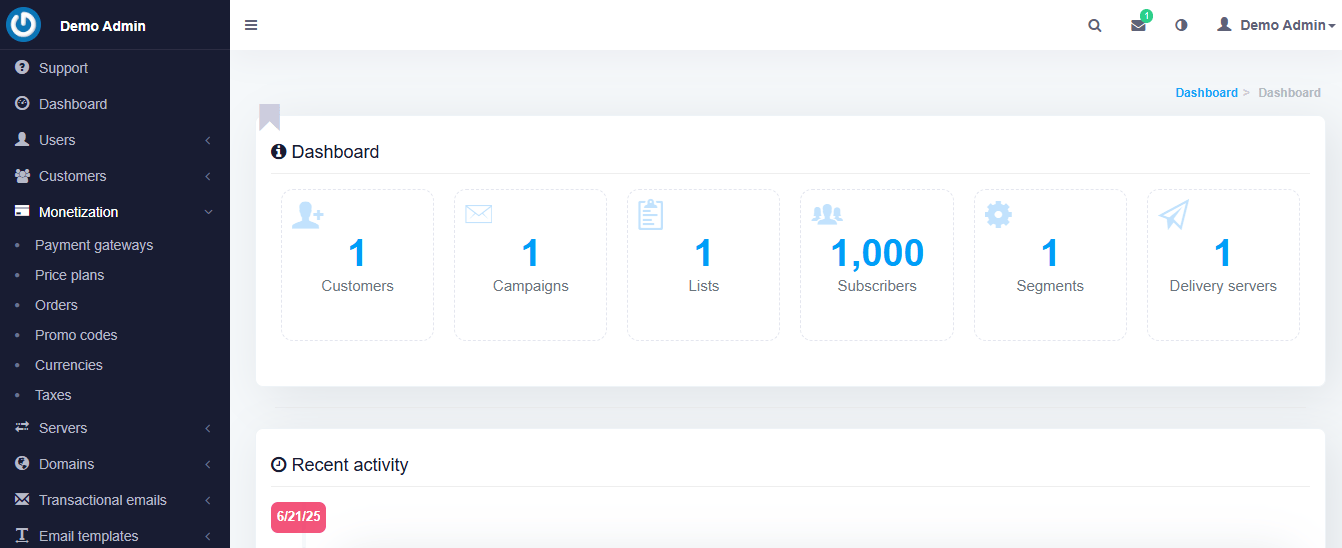Click the bookmark ribbon on the Dashboard card
The height and width of the screenshot is (548, 1342).
pyautogui.click(x=269, y=117)
